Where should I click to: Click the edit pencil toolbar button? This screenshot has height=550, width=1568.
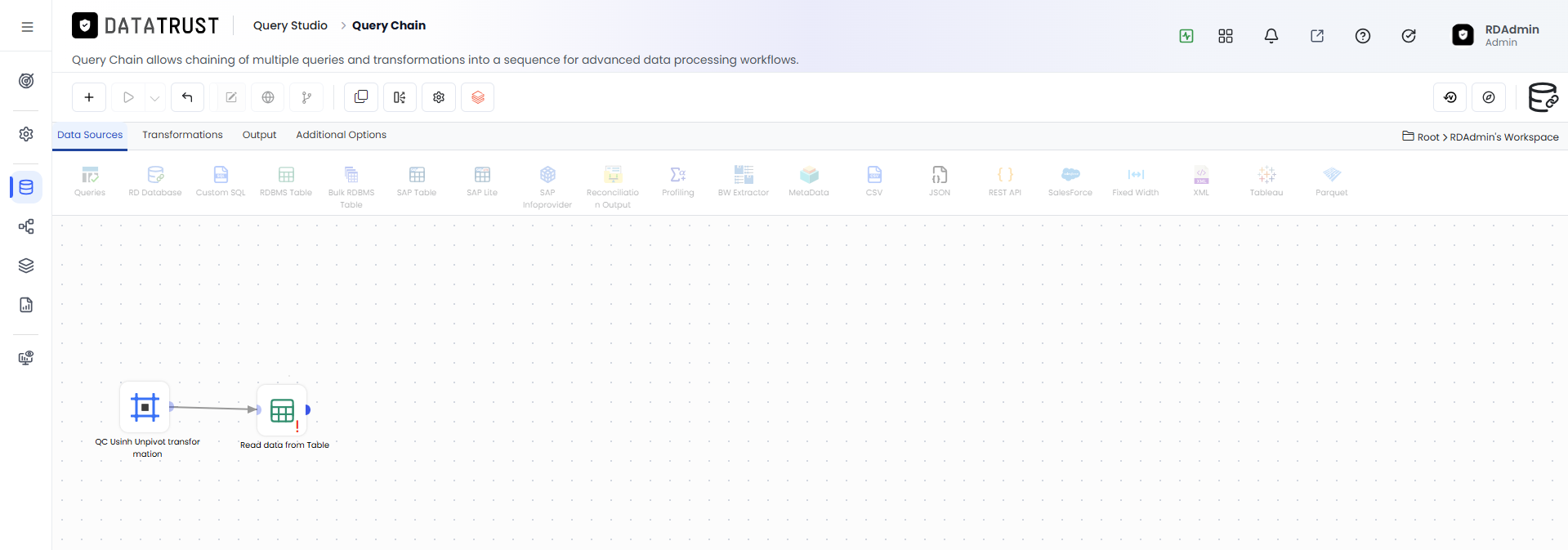click(x=231, y=97)
